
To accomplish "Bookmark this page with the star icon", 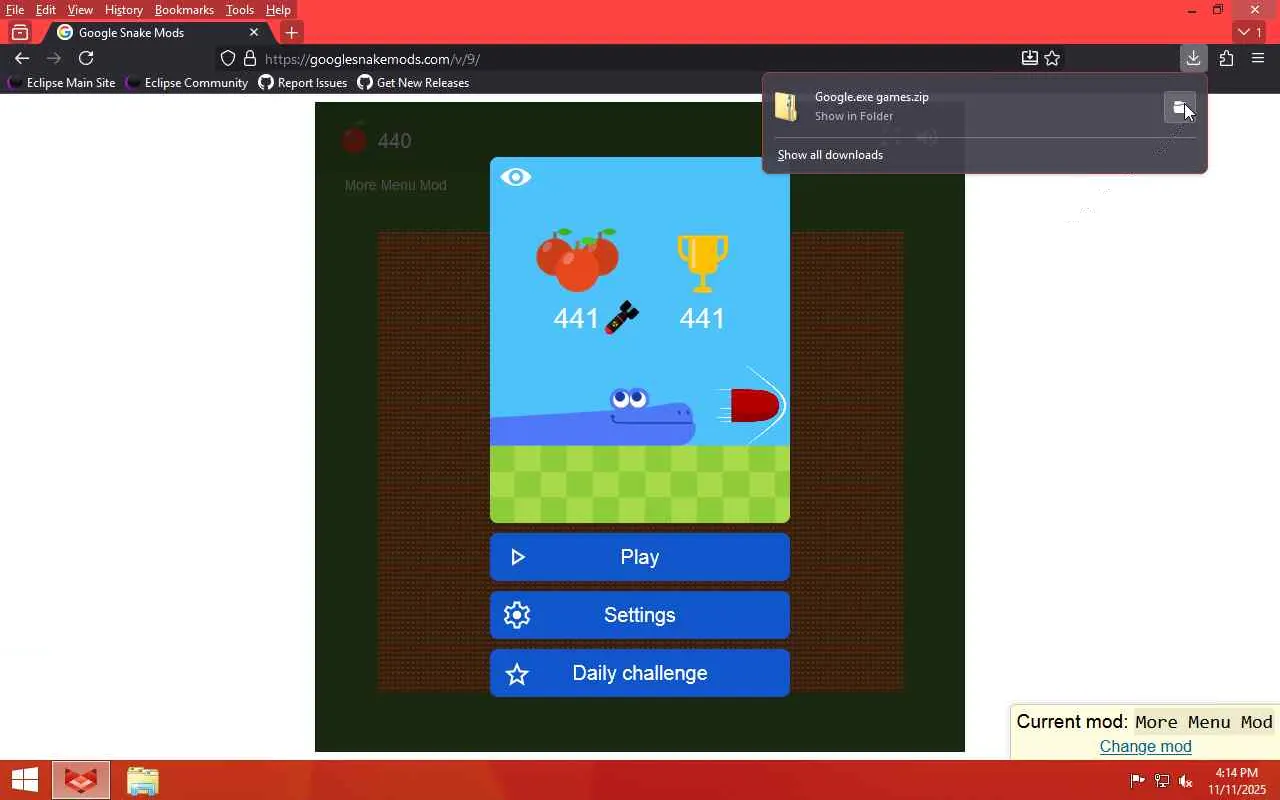I will tap(1052, 58).
